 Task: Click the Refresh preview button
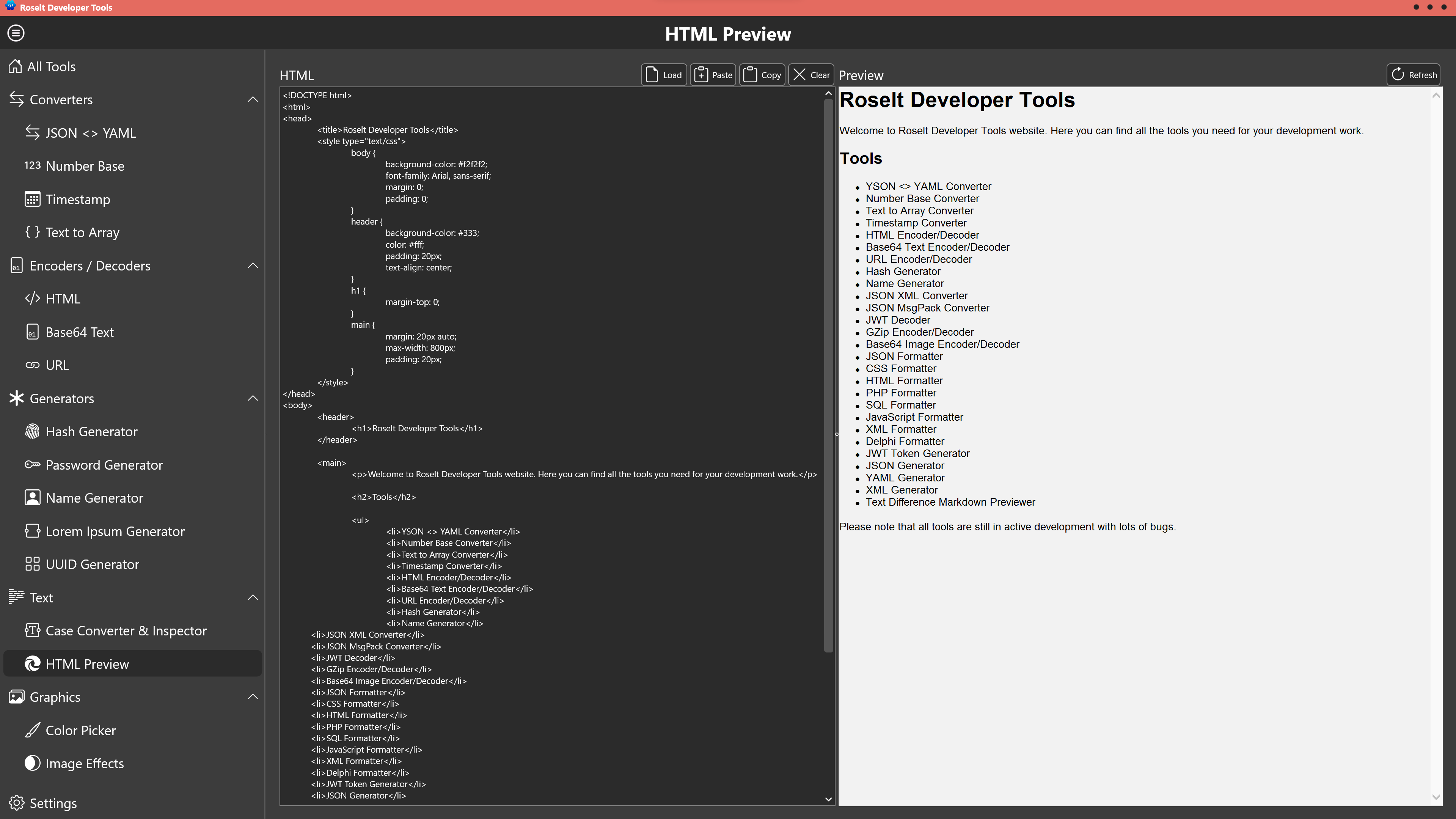tap(1414, 74)
